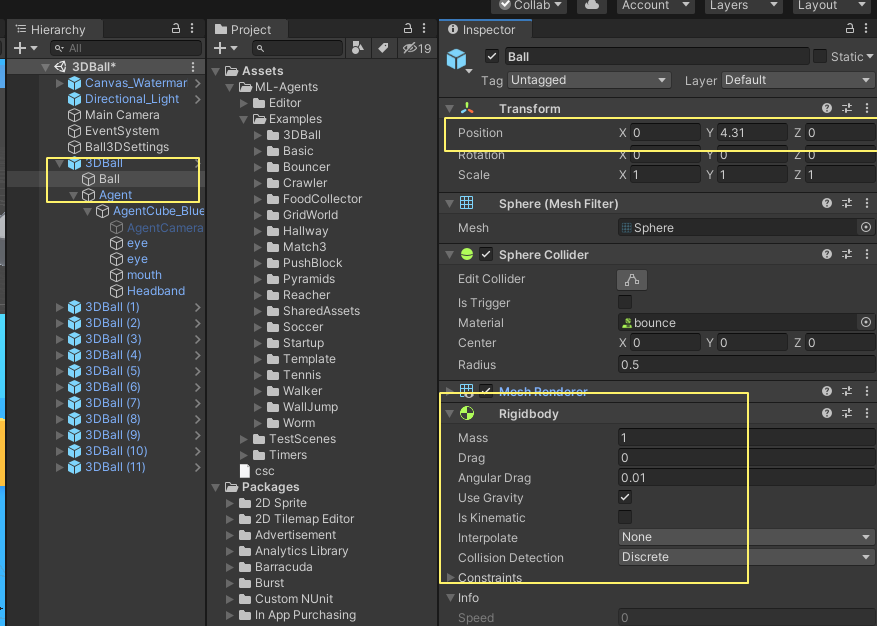
Task: Expand the Crawler folder
Action: [258, 183]
